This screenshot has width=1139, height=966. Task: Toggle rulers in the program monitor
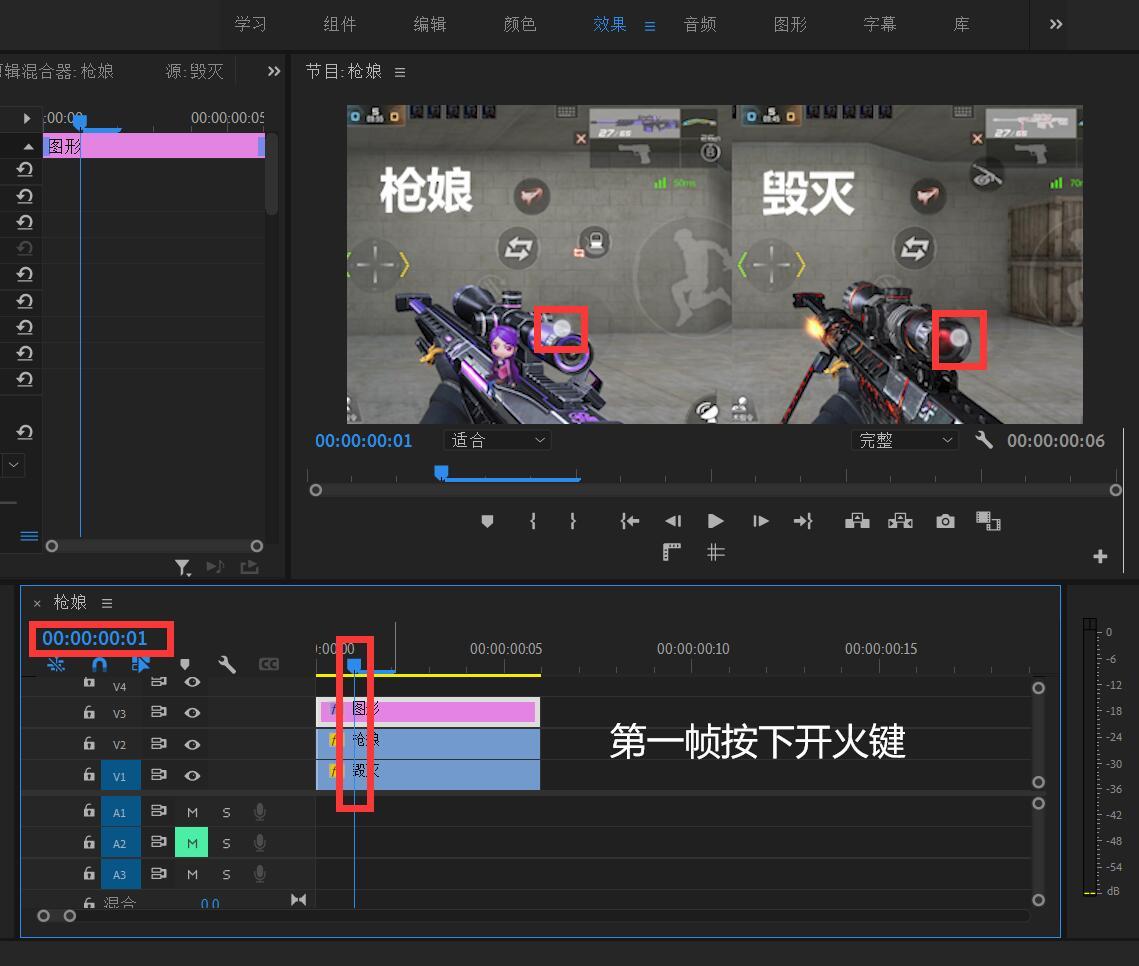click(x=672, y=552)
